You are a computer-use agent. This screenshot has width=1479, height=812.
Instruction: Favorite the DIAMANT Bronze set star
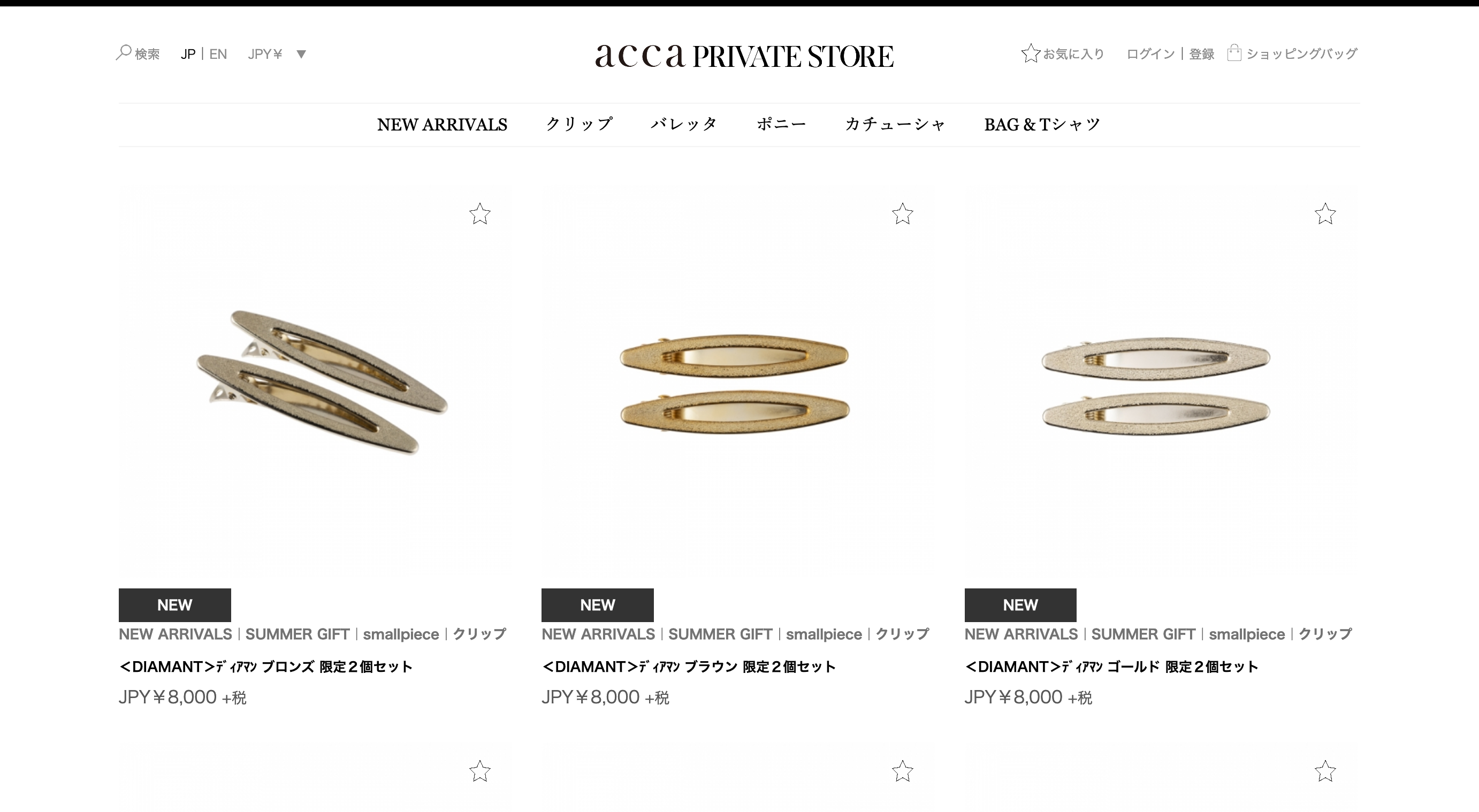click(x=480, y=214)
